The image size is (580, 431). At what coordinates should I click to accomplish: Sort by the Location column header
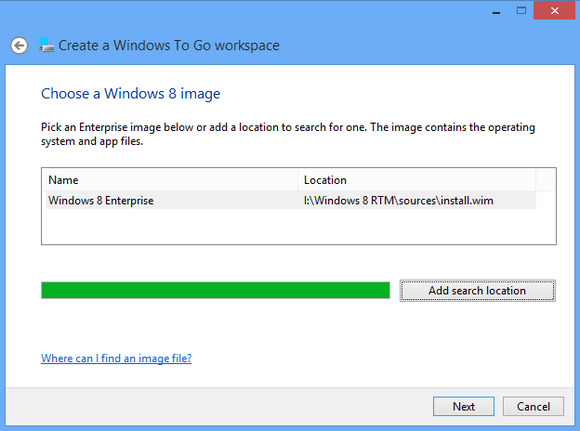[x=417, y=180]
